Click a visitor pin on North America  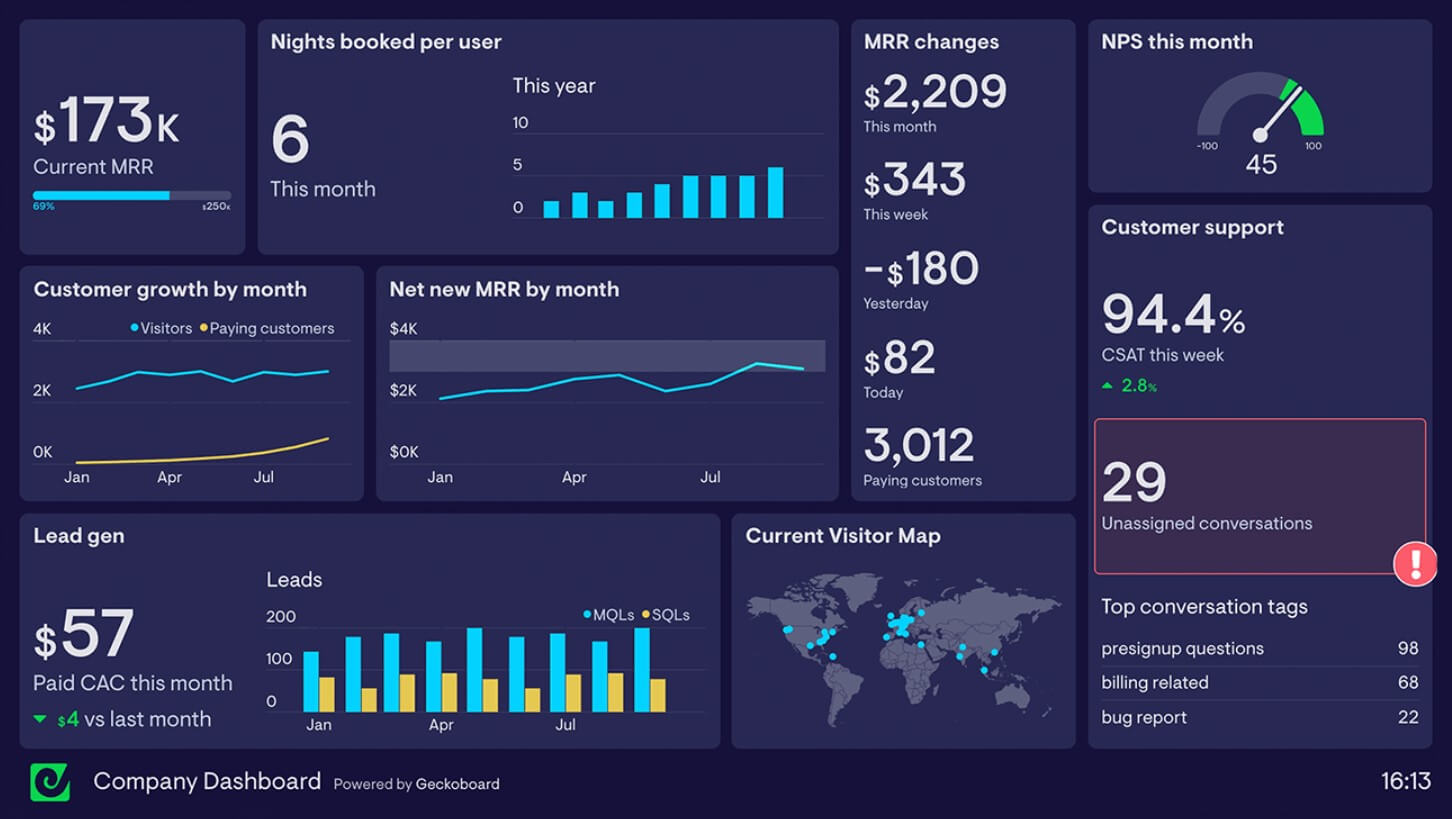click(790, 630)
